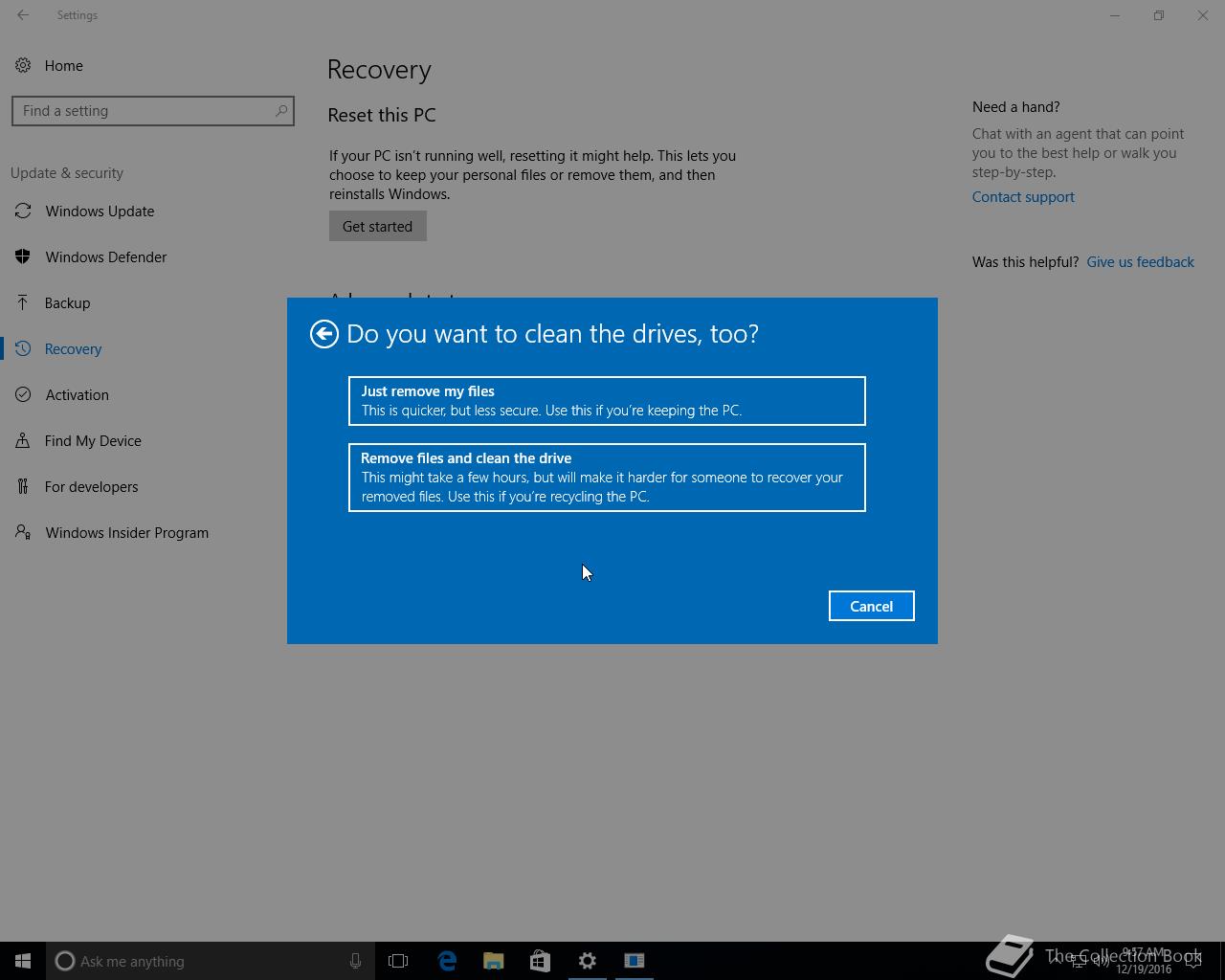Click the Settings window back arrow
Screen dimensions: 1225x980
point(23,15)
